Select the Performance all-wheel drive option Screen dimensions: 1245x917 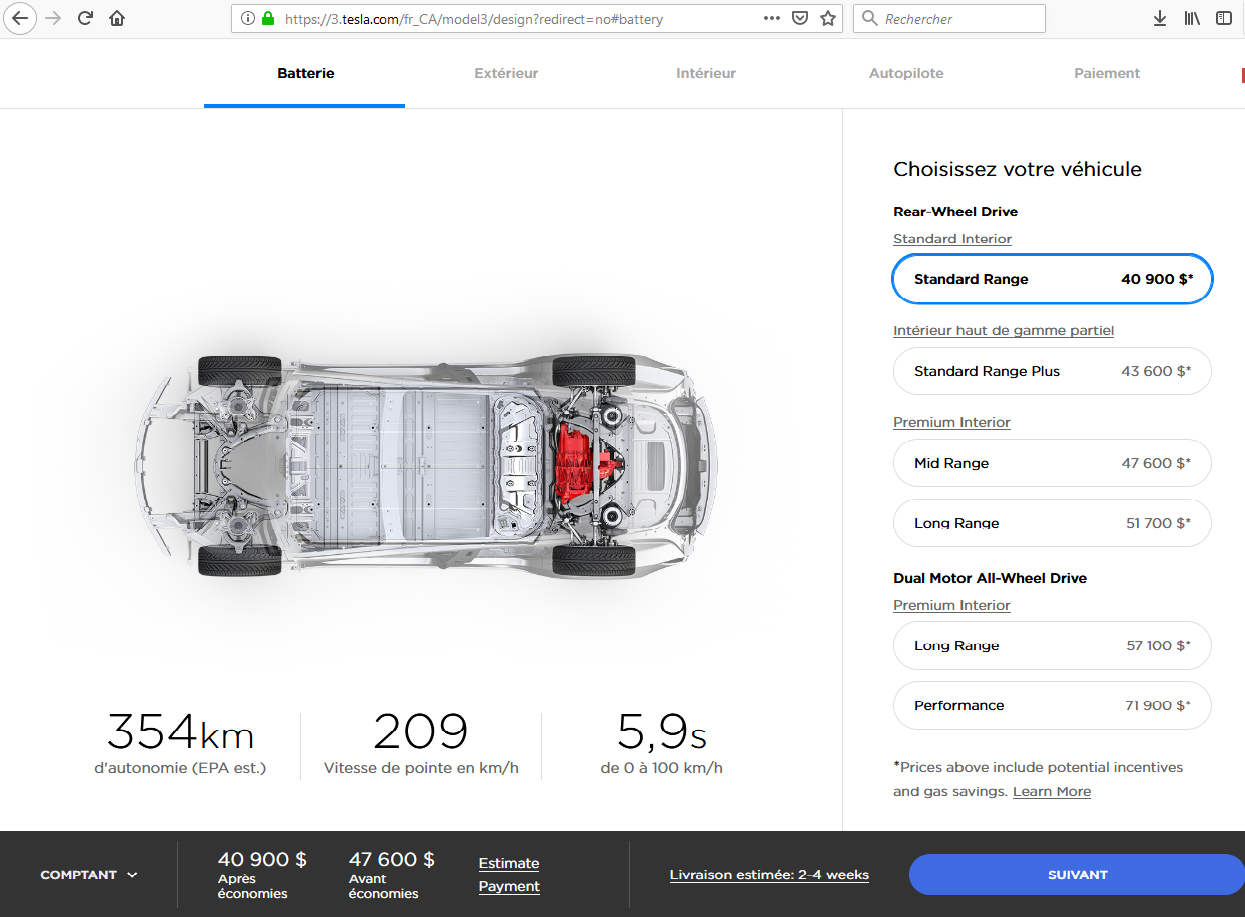point(1051,705)
